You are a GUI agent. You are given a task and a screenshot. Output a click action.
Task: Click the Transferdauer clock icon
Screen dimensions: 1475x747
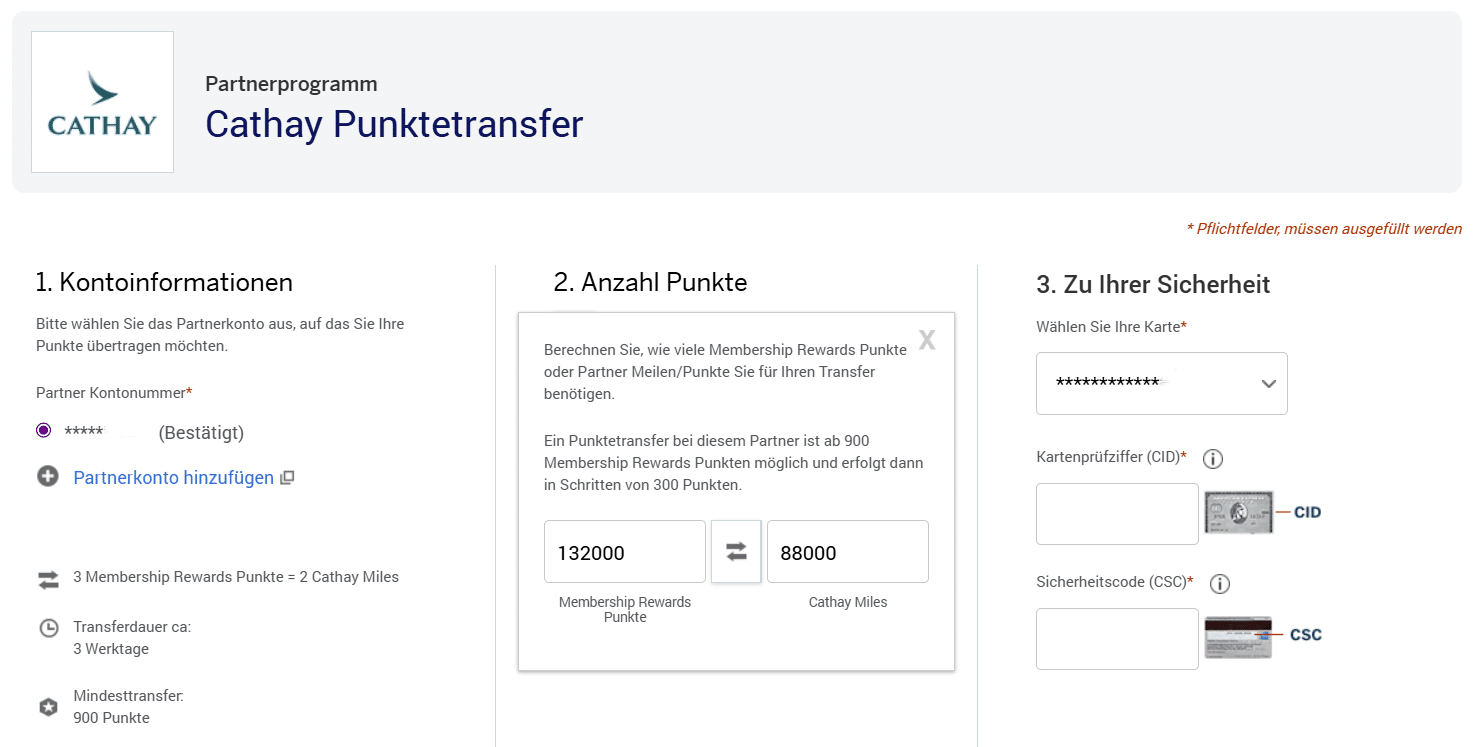tap(48, 628)
